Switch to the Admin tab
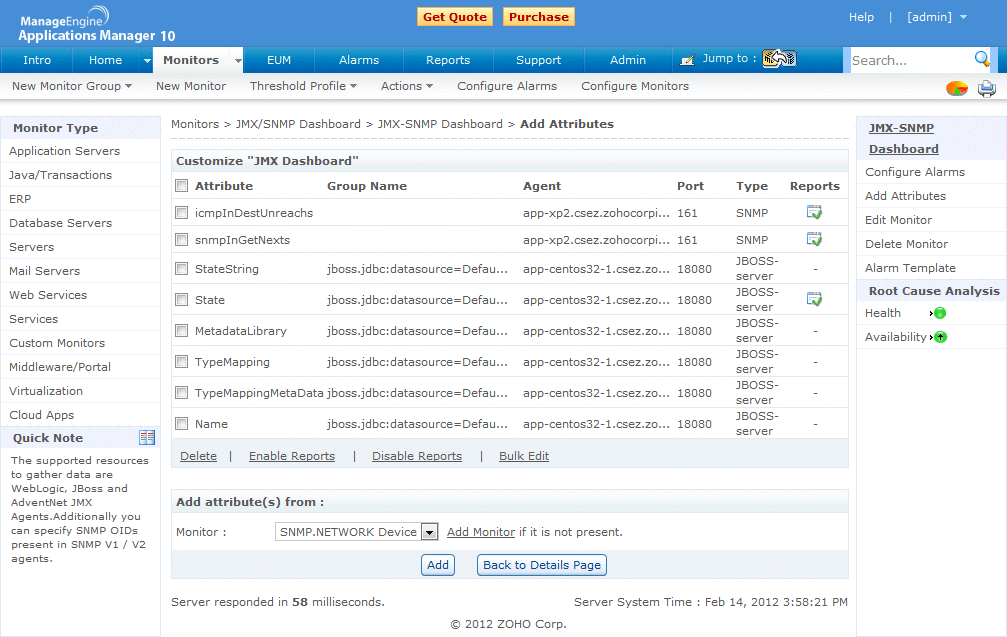Viewport: 1007px width, 637px height. (627, 60)
